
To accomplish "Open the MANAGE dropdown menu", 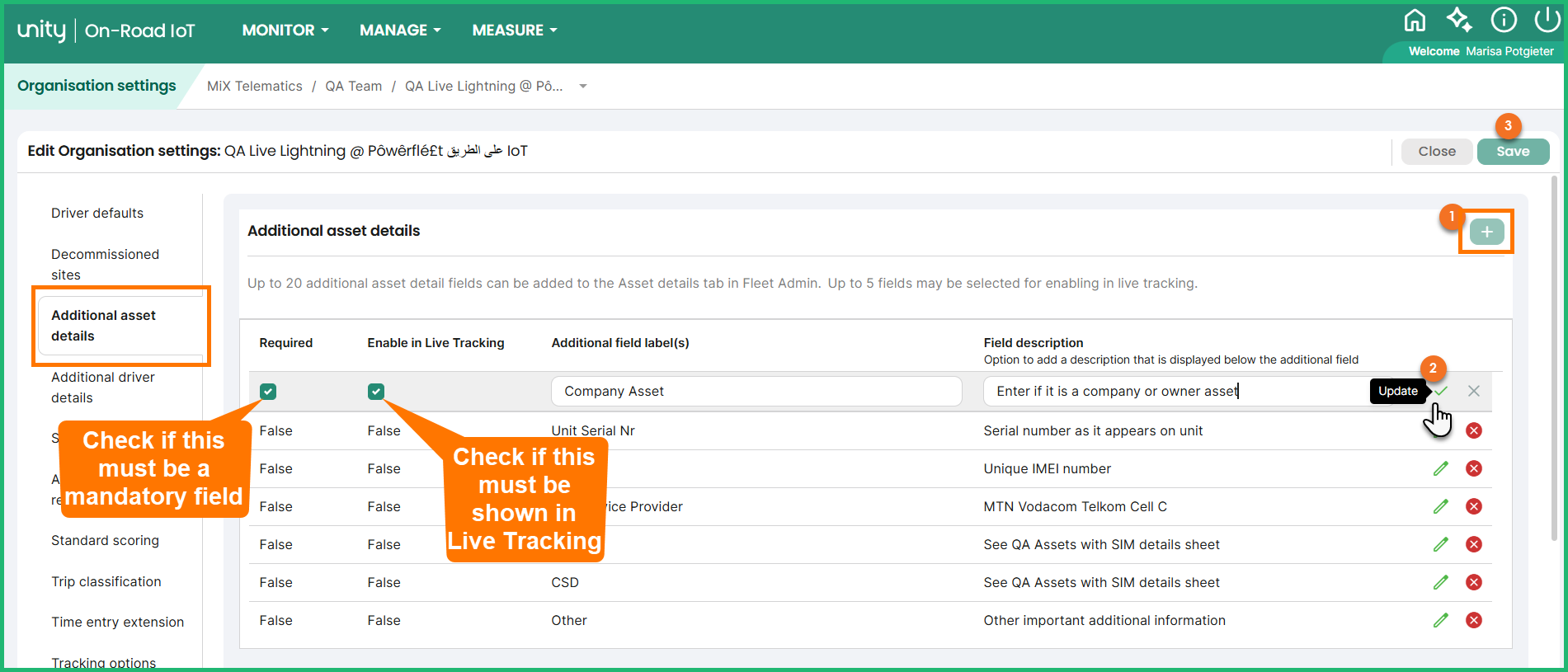I will pyautogui.click(x=400, y=31).
